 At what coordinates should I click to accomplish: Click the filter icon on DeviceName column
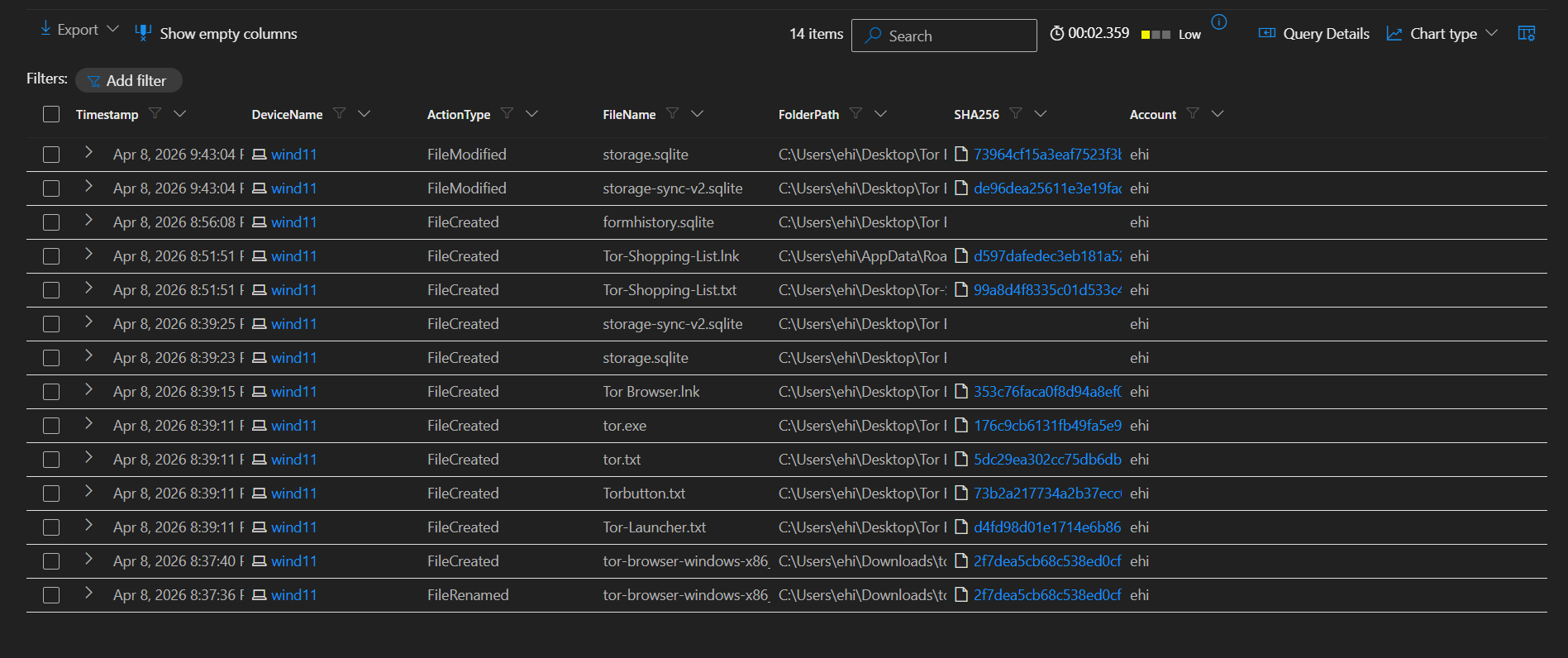339,113
